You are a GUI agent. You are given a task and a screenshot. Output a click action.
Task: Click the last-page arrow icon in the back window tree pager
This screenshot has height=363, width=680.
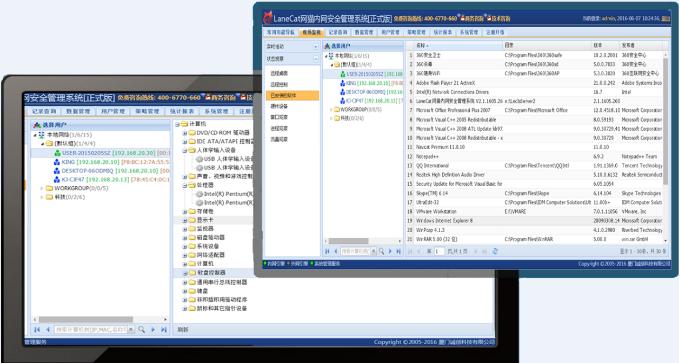coord(163,330)
